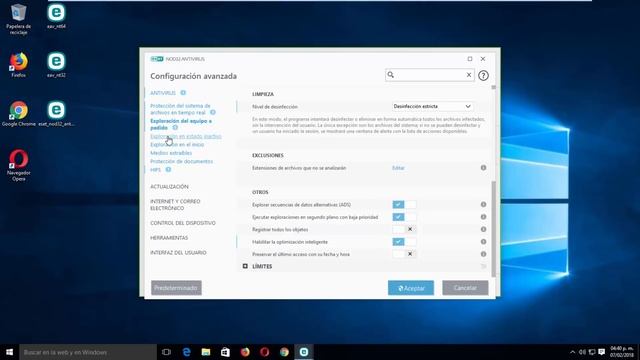Enable Registrar todos los objetos
The image size is (640, 360).
[404, 229]
